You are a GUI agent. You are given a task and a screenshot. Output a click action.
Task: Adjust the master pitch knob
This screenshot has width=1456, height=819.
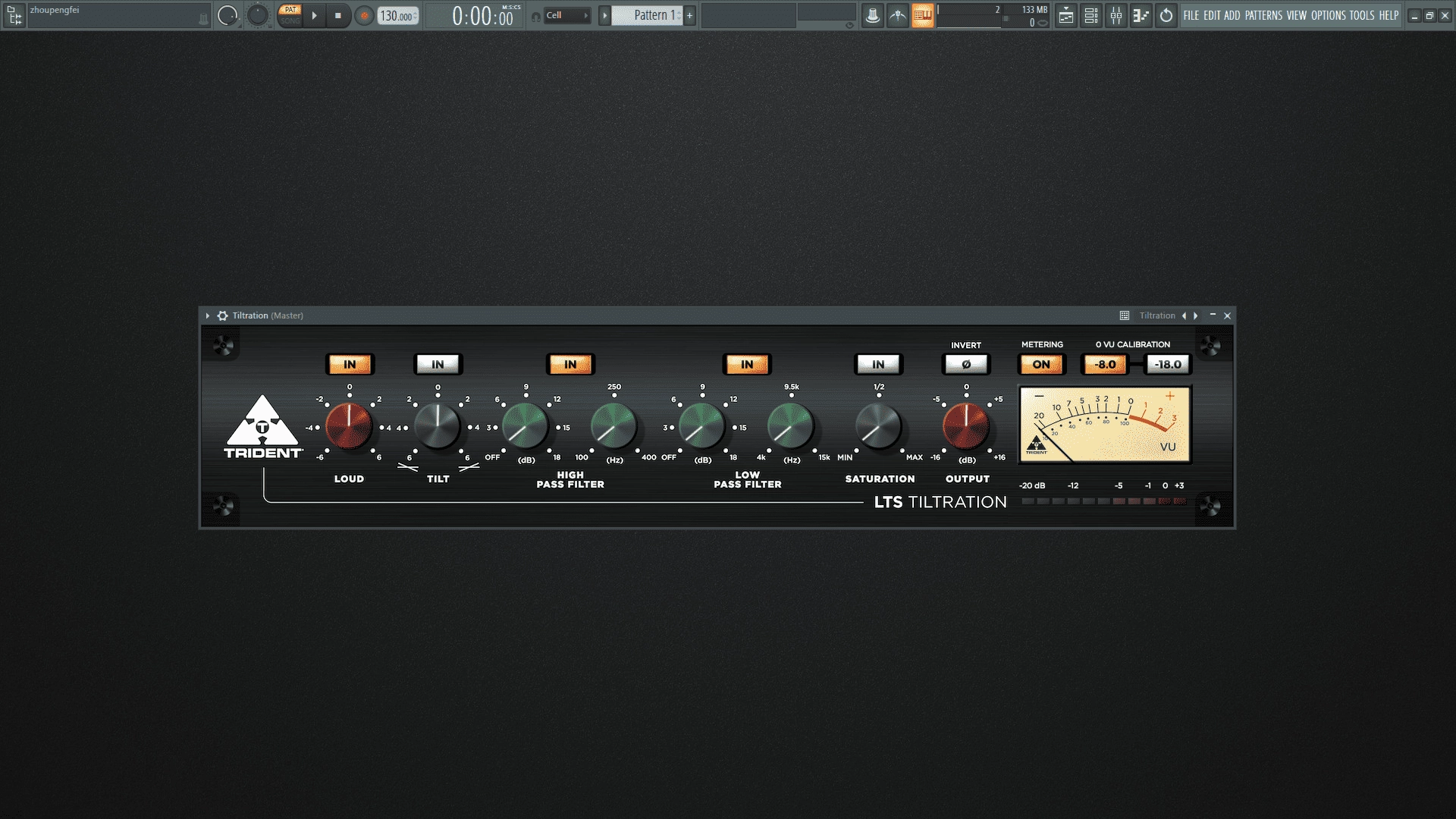click(258, 15)
